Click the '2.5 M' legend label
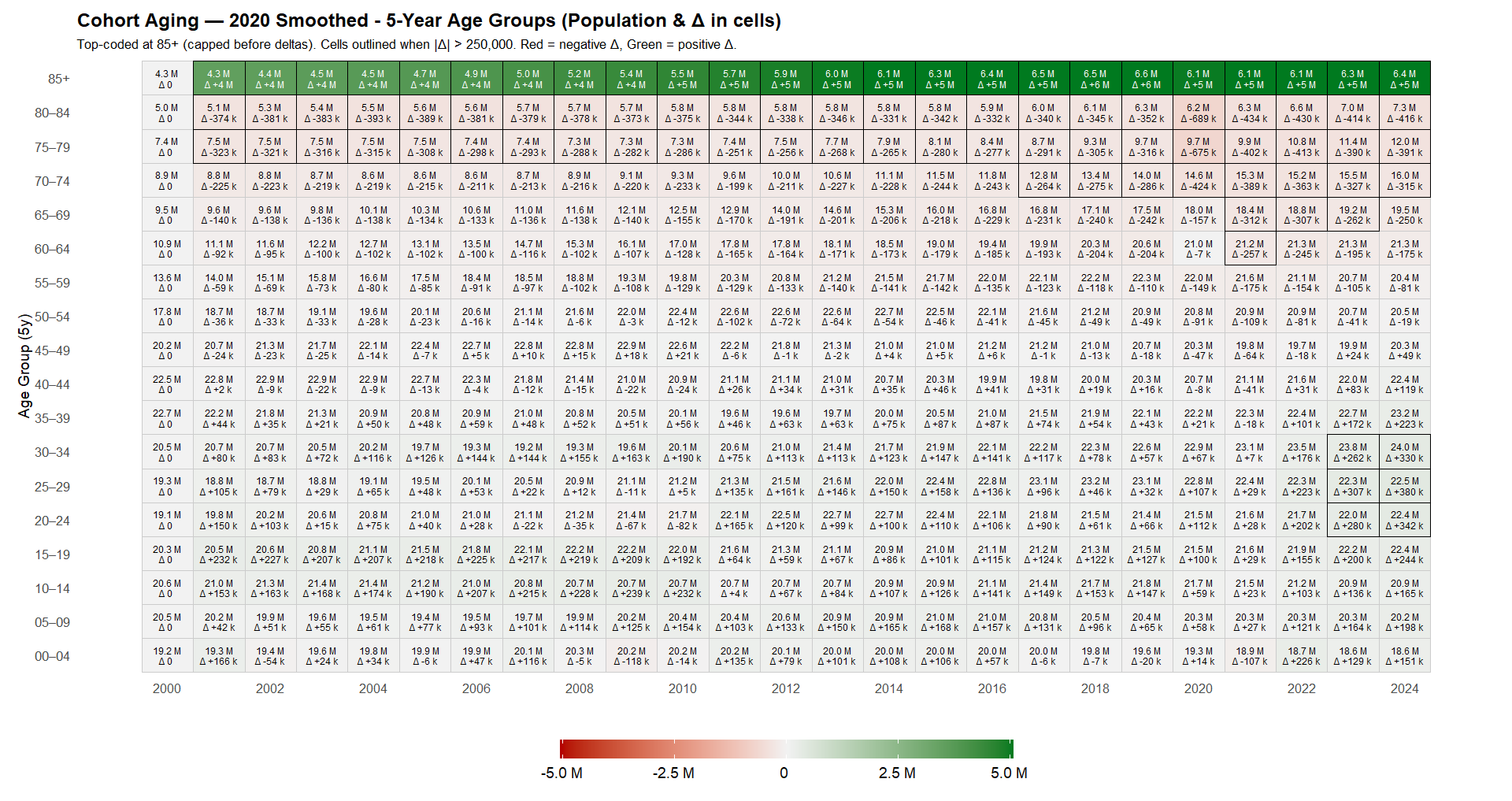This screenshot has height=801, width=1512. tap(897, 773)
